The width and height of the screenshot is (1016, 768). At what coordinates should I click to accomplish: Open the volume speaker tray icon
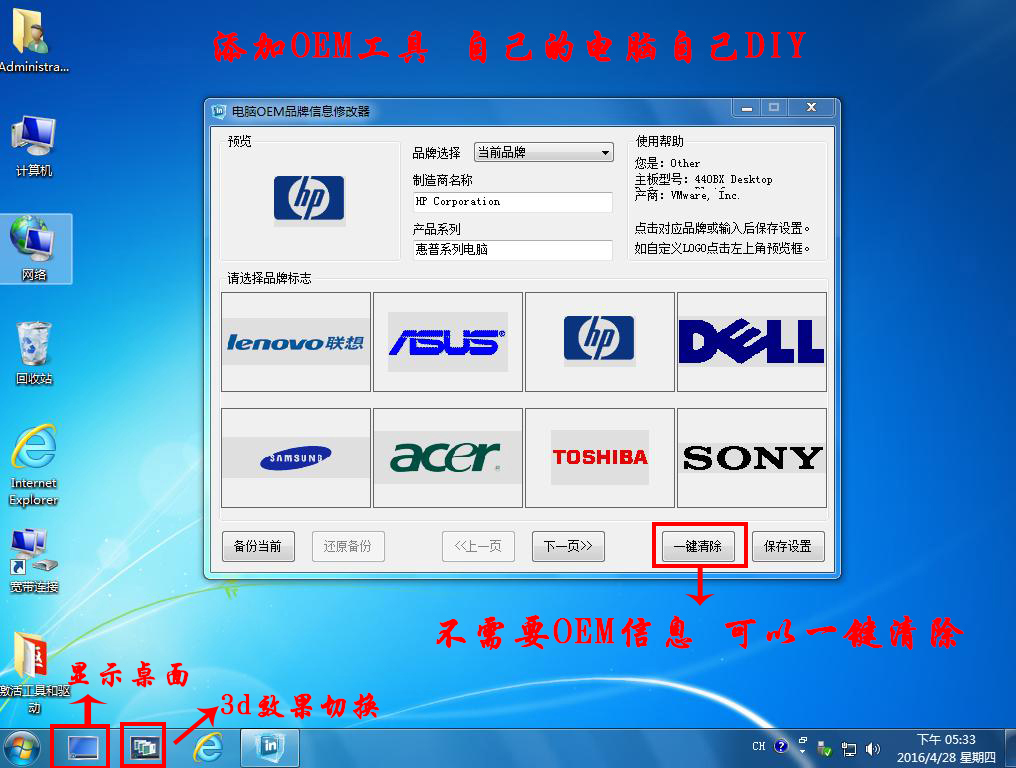click(873, 749)
